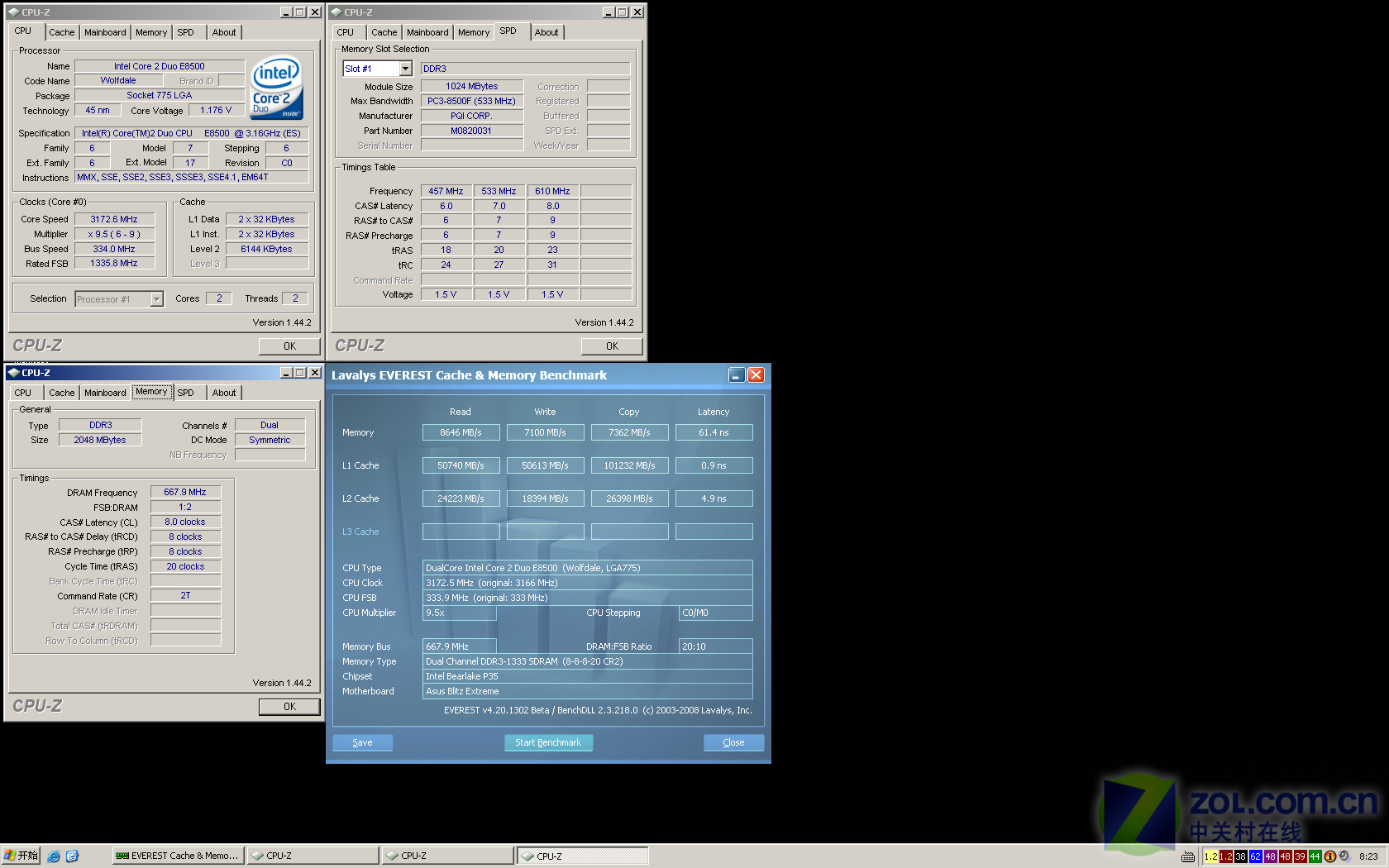Click the blue 62 tray sensor icon
1389x868 pixels.
tap(1255, 856)
